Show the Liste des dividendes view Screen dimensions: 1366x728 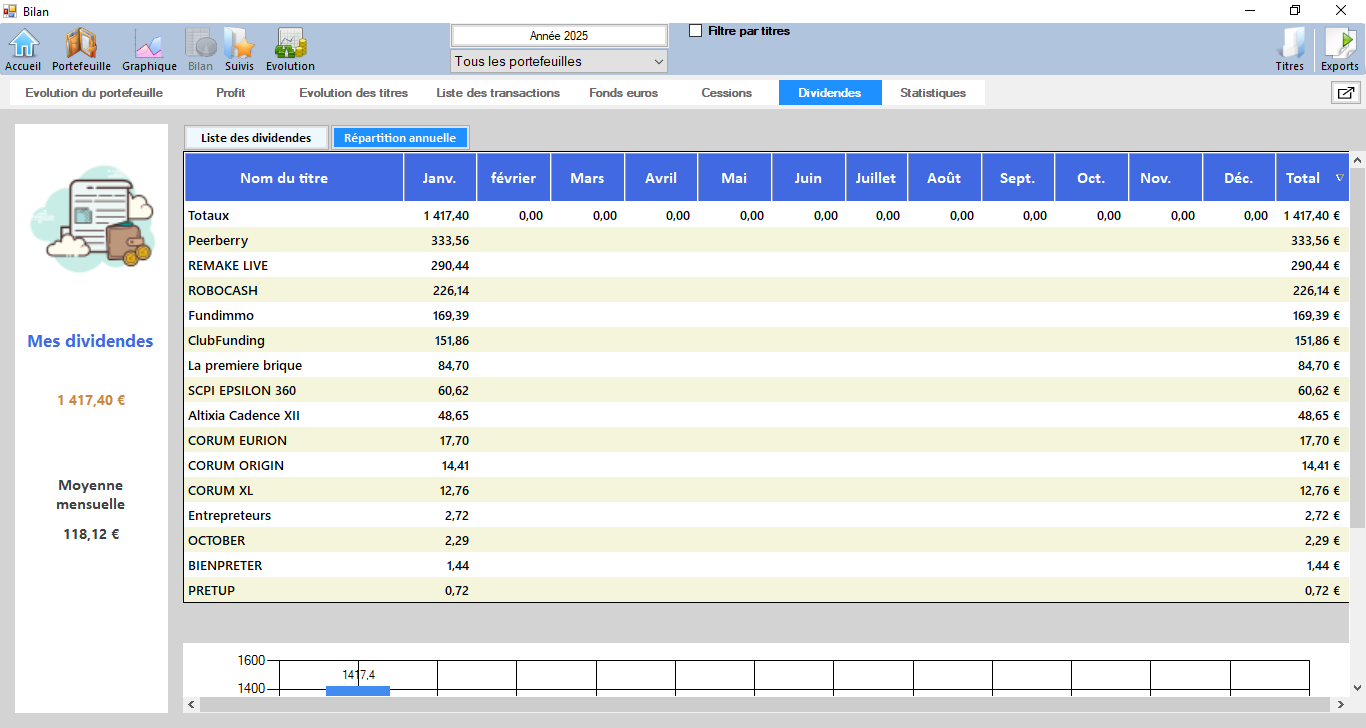[256, 138]
